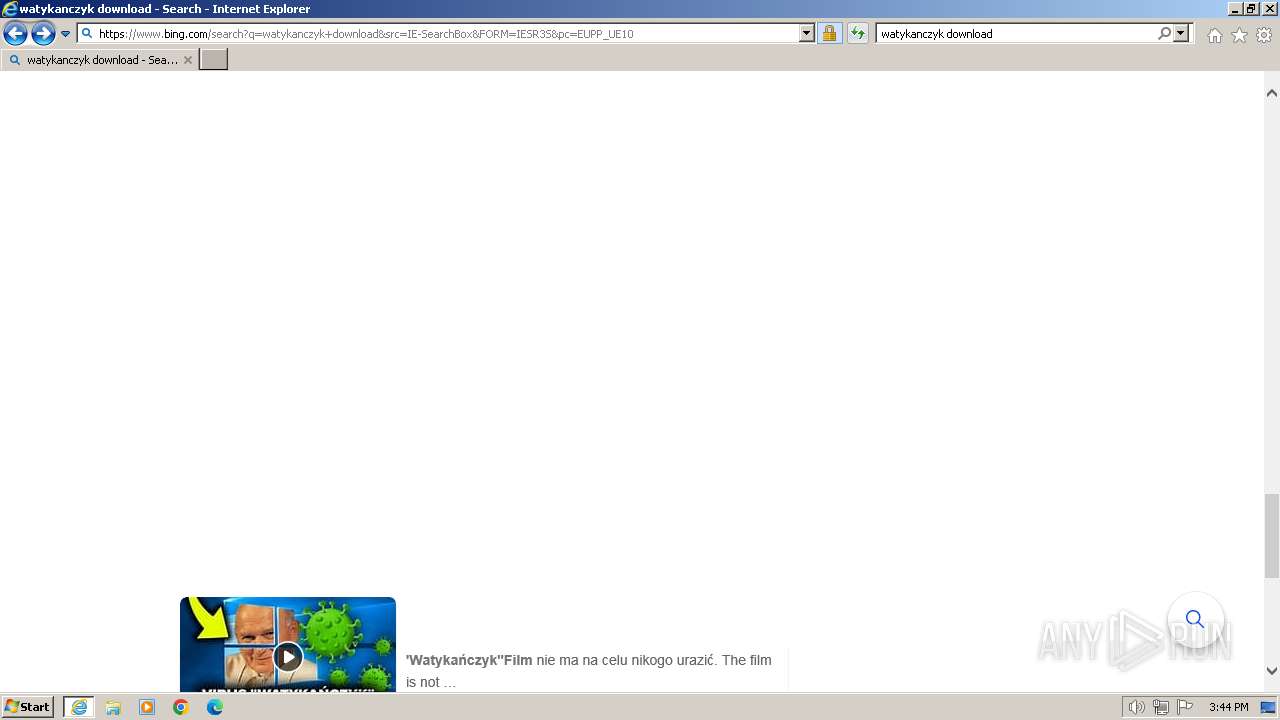The height and width of the screenshot is (720, 1280).
Task: Click the vertical scrollbar thumb
Action: pyautogui.click(x=1272, y=535)
